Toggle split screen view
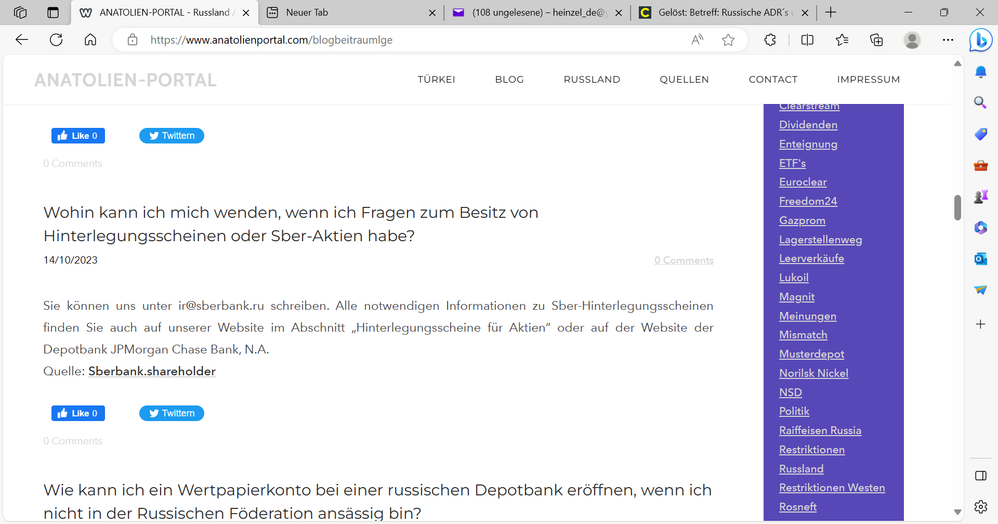 point(807,39)
